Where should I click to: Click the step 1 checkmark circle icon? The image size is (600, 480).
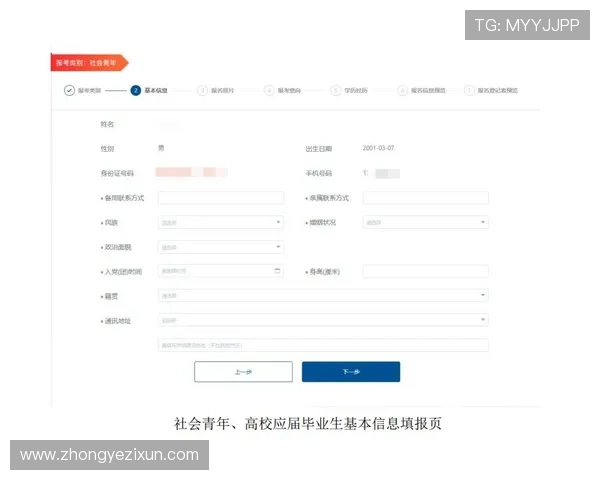(69, 90)
